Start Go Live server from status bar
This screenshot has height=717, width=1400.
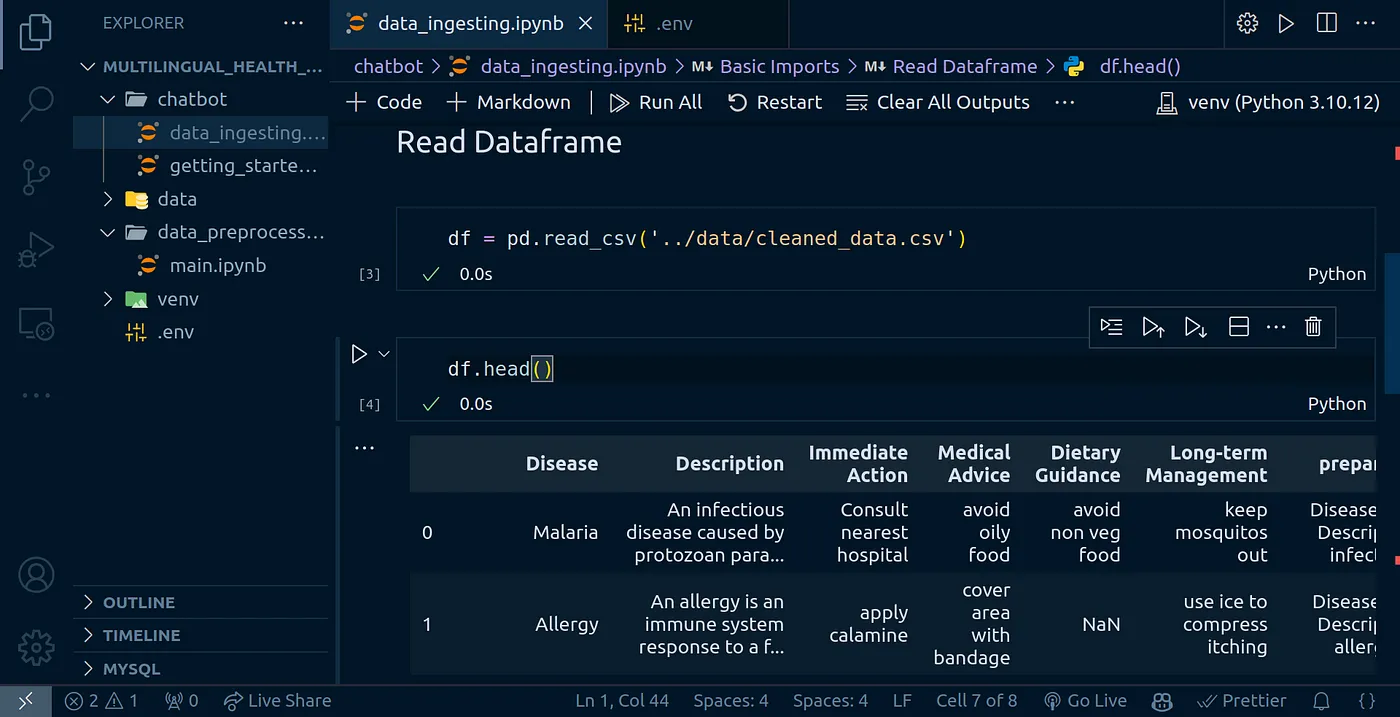(1085, 701)
